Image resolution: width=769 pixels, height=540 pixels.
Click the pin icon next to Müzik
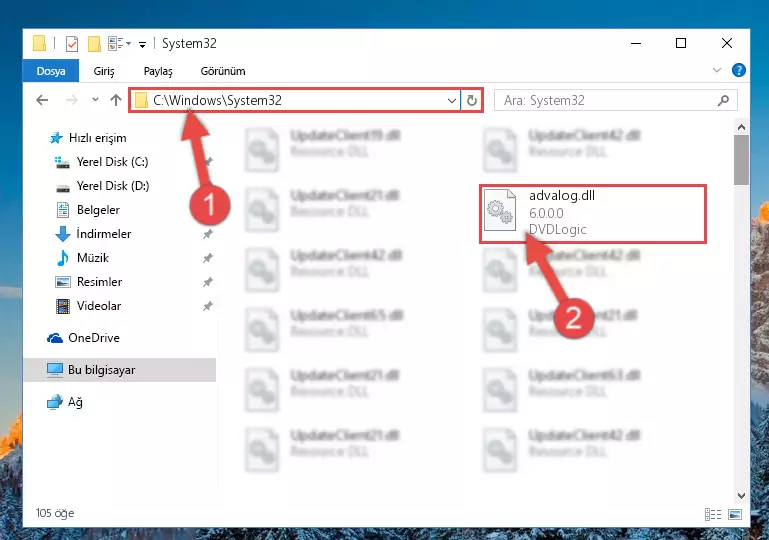click(x=208, y=258)
